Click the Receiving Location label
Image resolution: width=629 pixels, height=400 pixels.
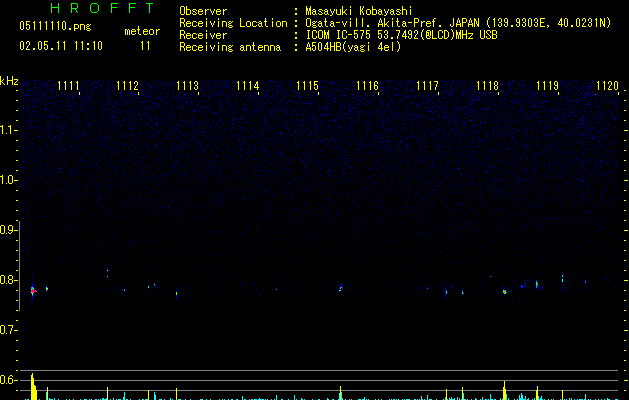(x=233, y=23)
